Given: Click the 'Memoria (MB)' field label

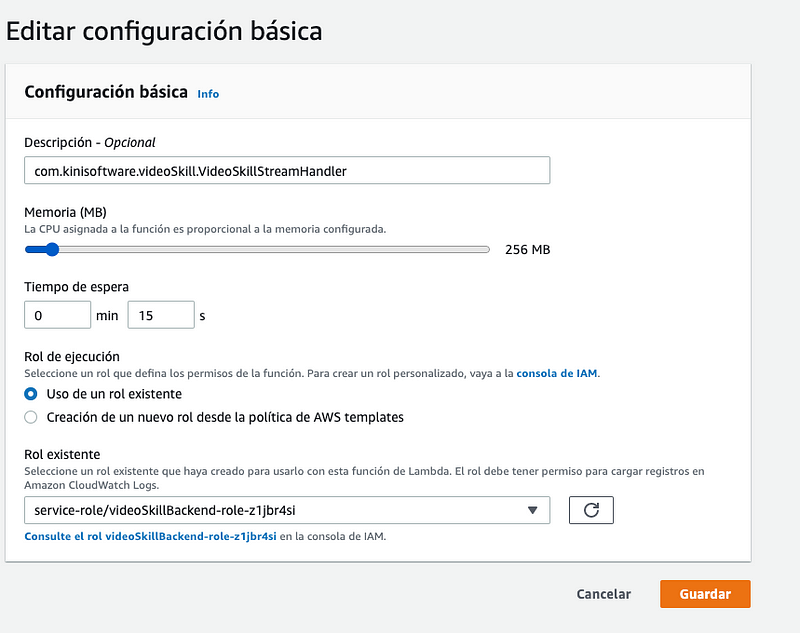Looking at the screenshot, I should coord(65,212).
